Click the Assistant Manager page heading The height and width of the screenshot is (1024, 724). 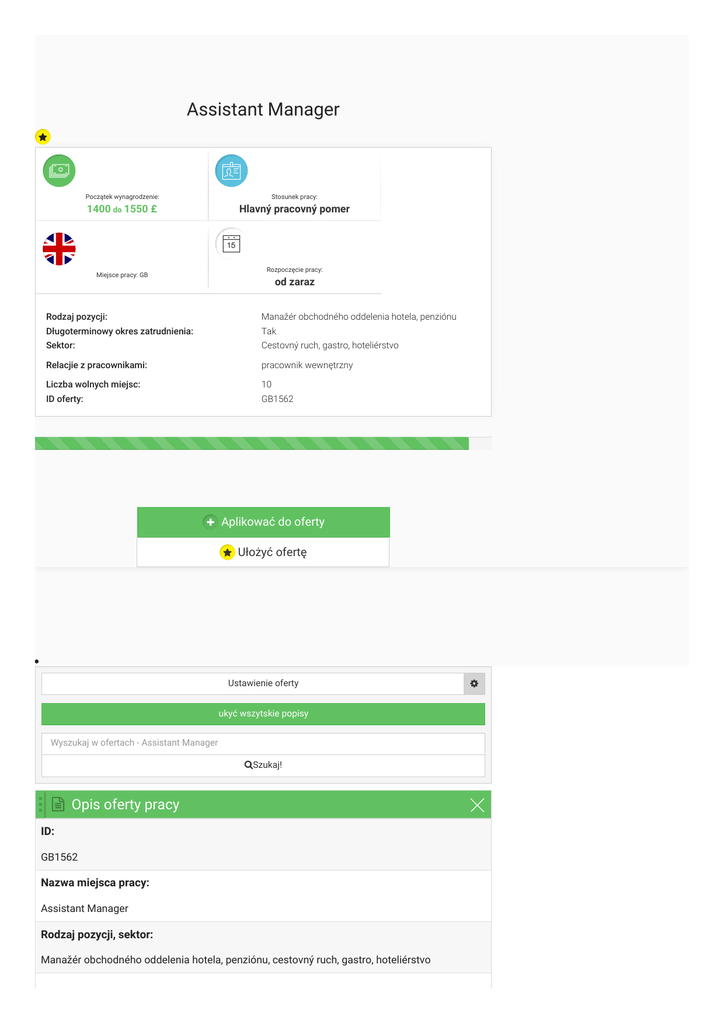(263, 110)
